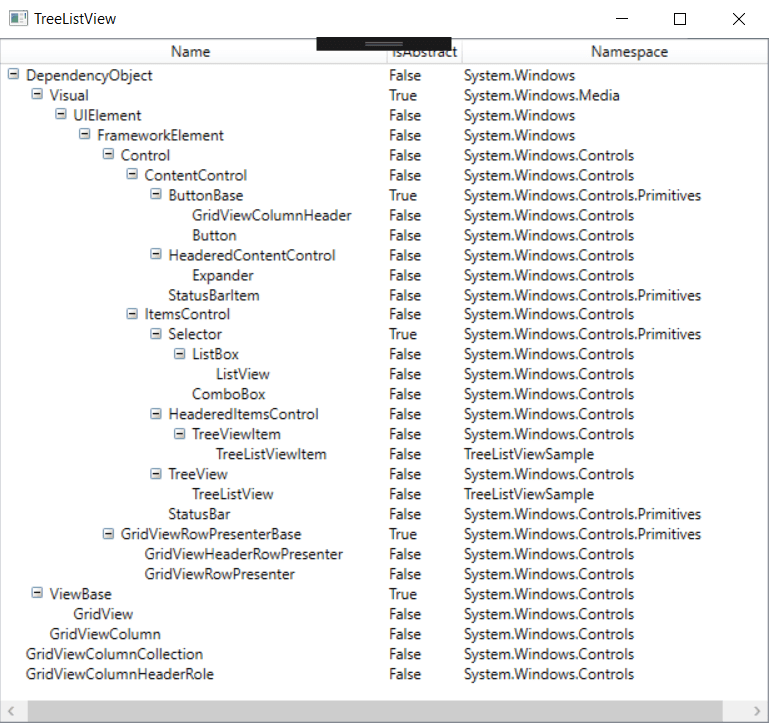Minimize the TreeListView window
The image size is (769, 723).
(622, 19)
